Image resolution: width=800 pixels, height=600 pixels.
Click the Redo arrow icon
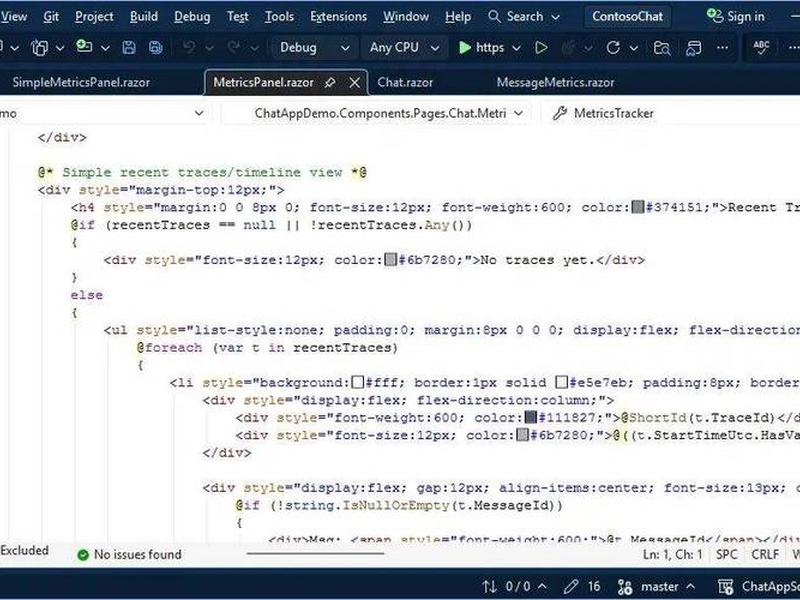tap(234, 47)
